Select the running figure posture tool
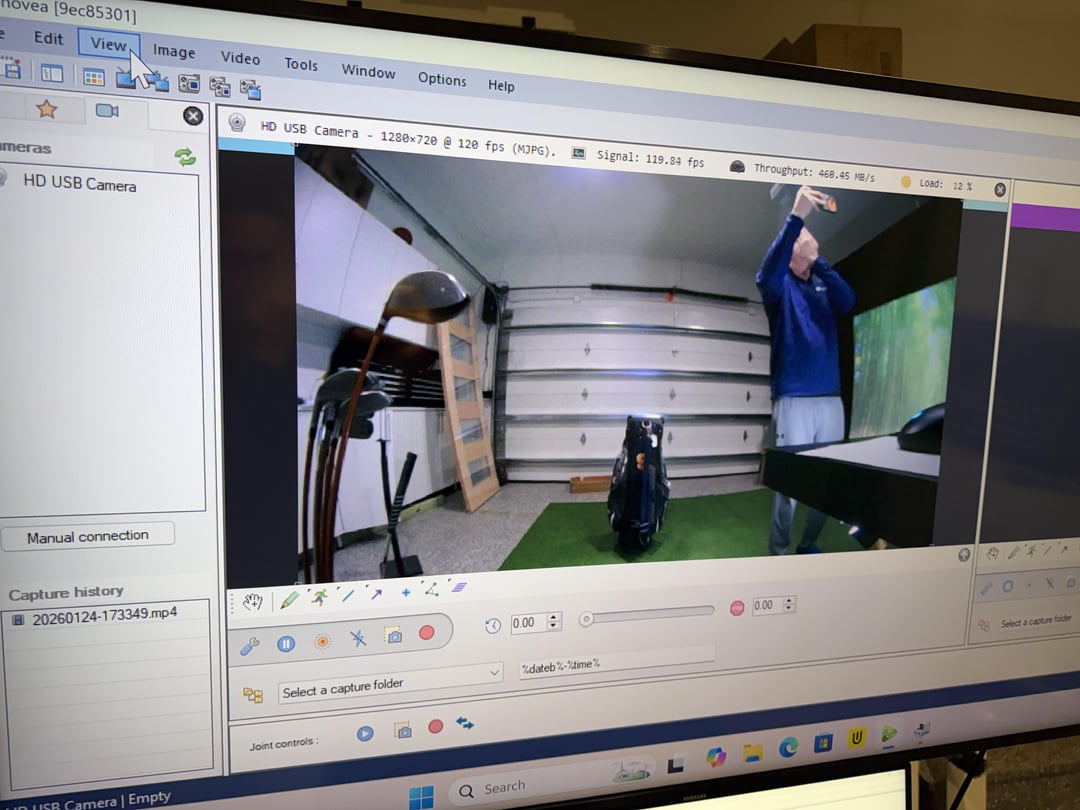1080x810 pixels. [x=318, y=598]
